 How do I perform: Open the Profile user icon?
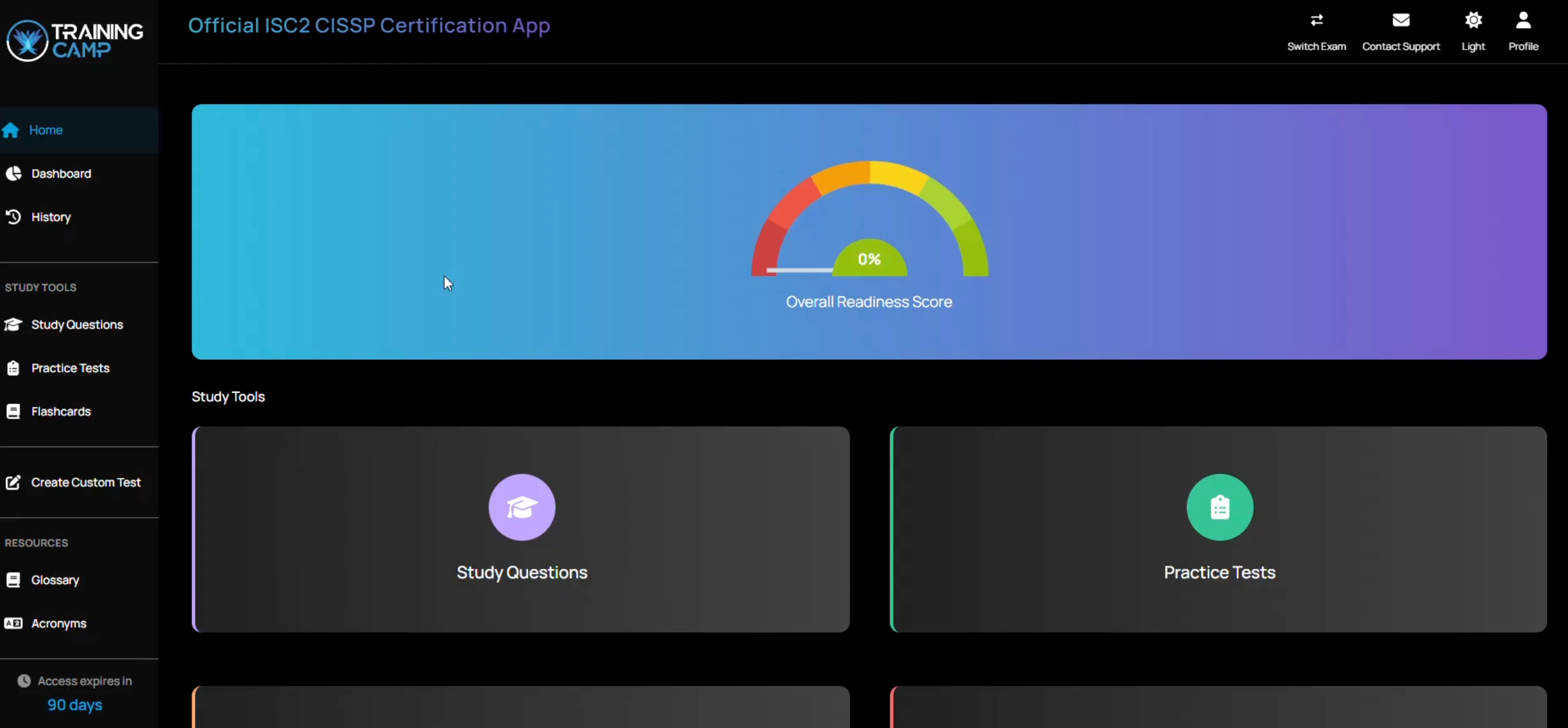[x=1523, y=21]
